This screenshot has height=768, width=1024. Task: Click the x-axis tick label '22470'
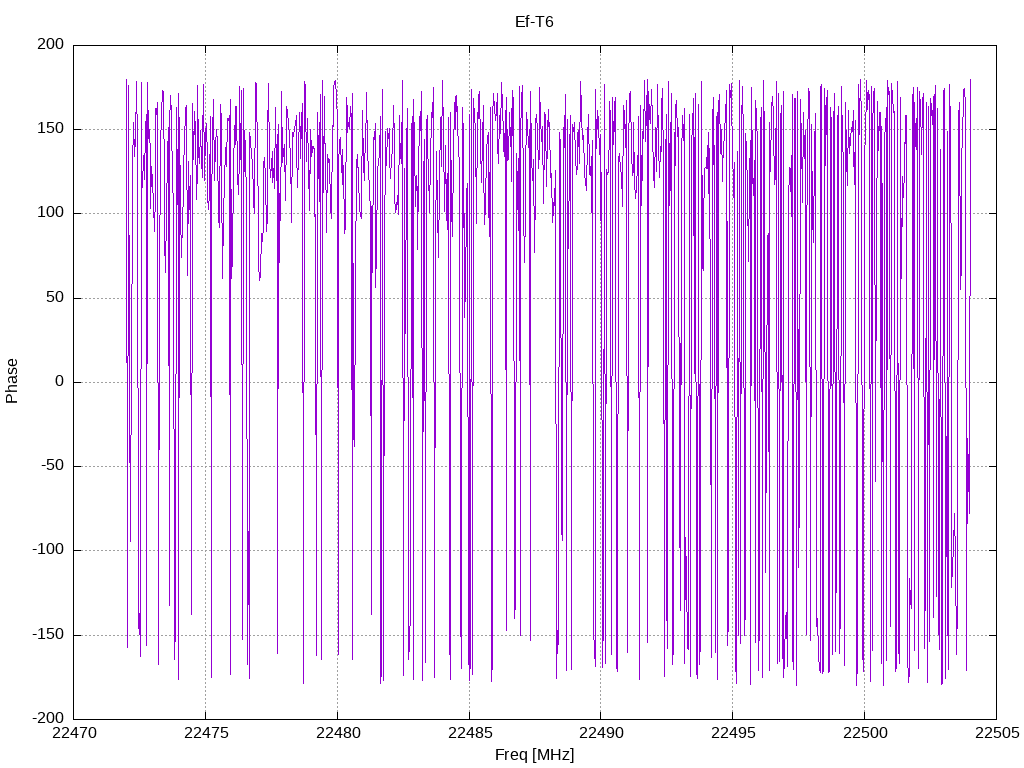(74, 733)
